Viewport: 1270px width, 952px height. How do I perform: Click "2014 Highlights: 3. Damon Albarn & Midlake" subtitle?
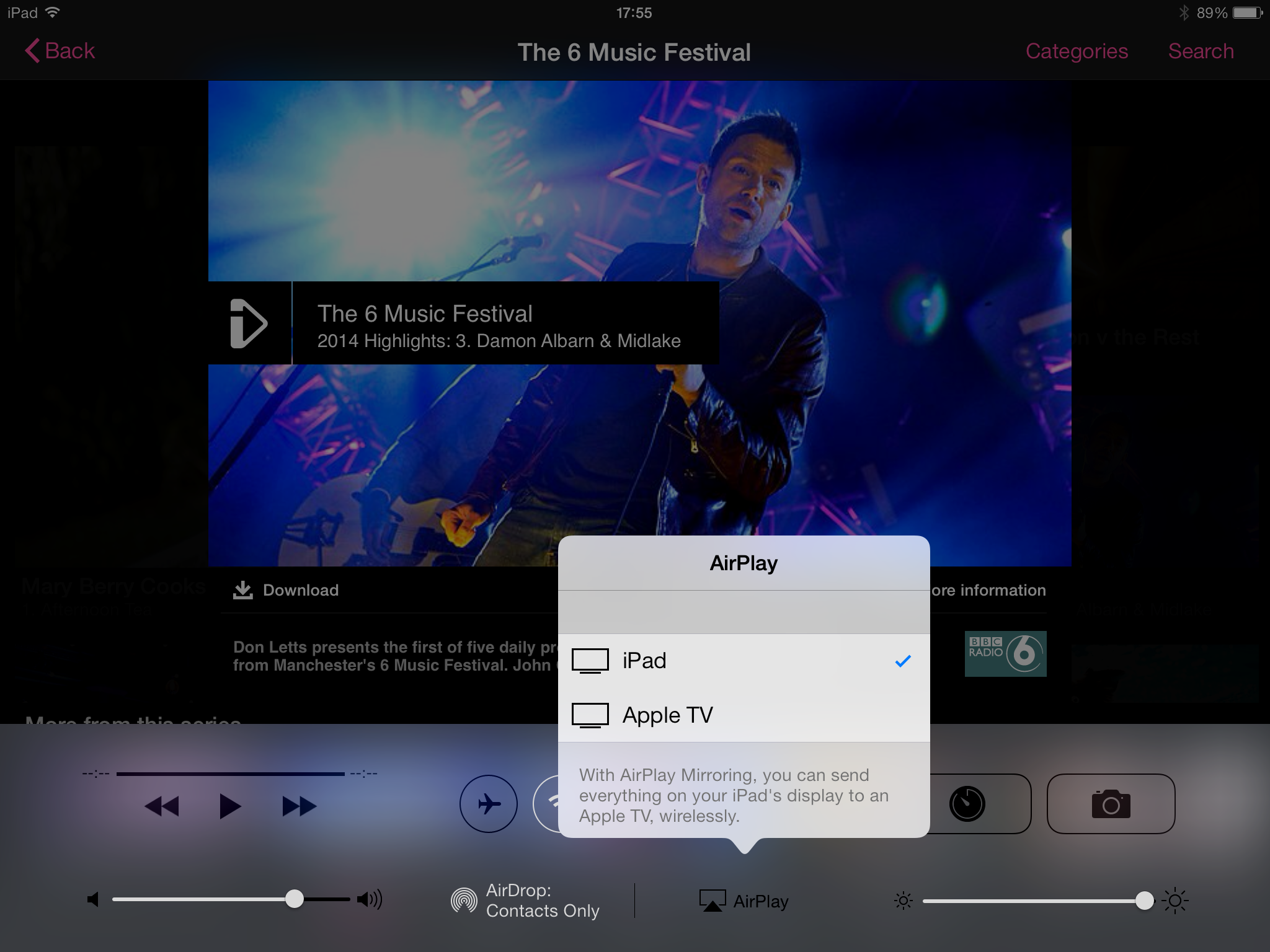(x=499, y=341)
